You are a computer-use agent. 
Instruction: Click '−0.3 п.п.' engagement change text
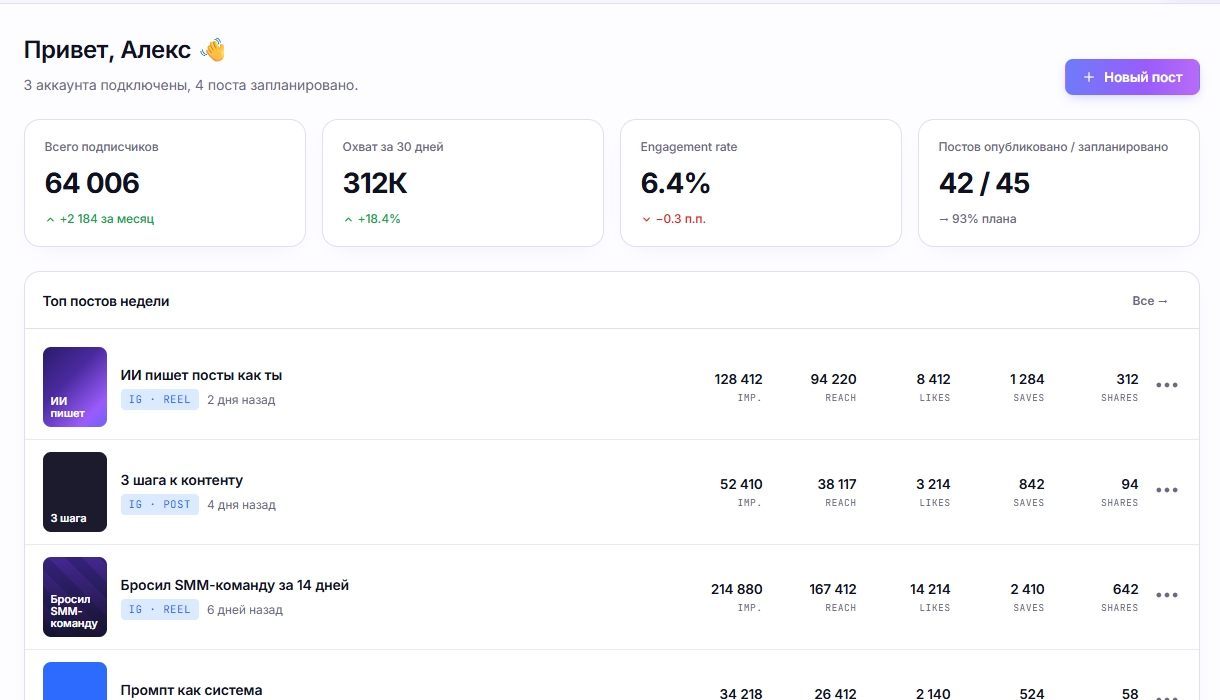(681, 219)
